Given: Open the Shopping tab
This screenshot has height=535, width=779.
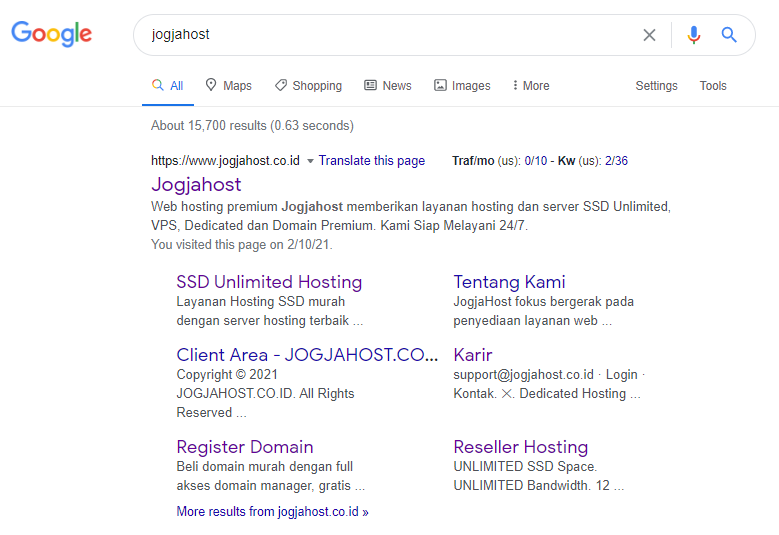Looking at the screenshot, I should (309, 85).
